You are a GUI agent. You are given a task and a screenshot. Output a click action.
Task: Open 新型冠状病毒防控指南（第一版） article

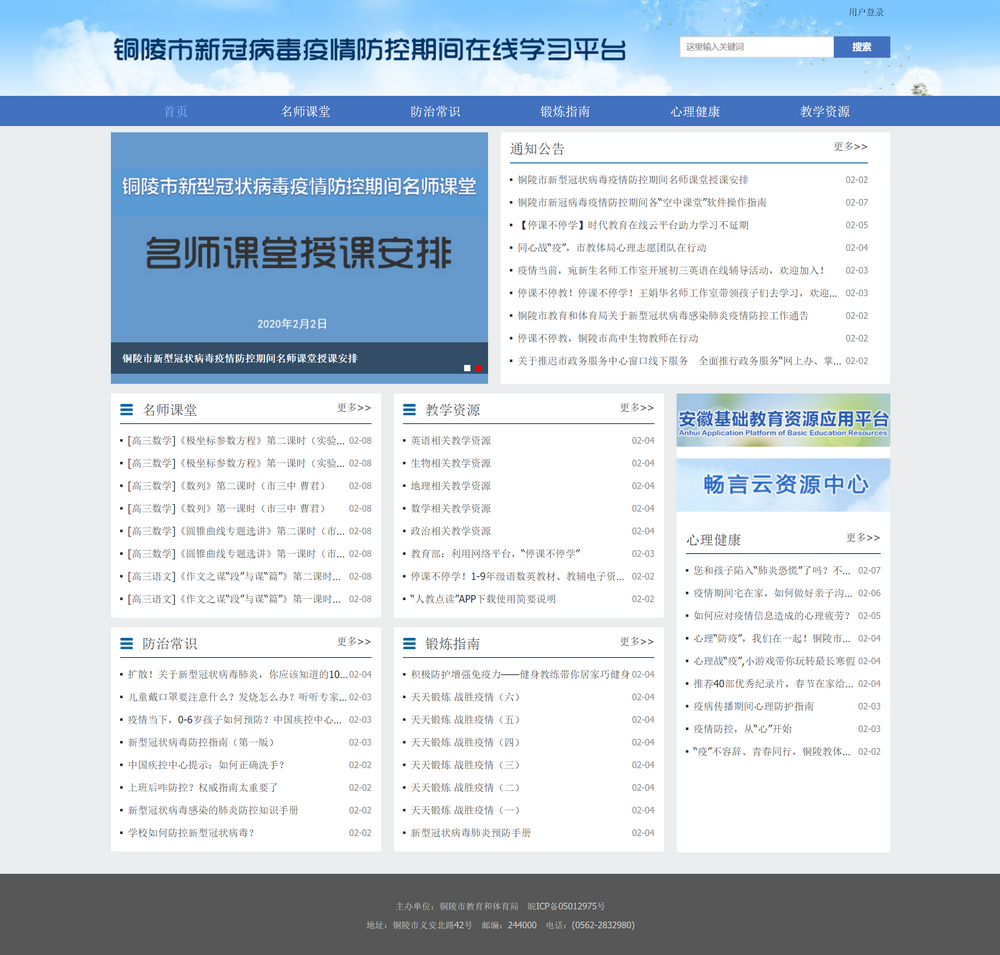tap(201, 743)
